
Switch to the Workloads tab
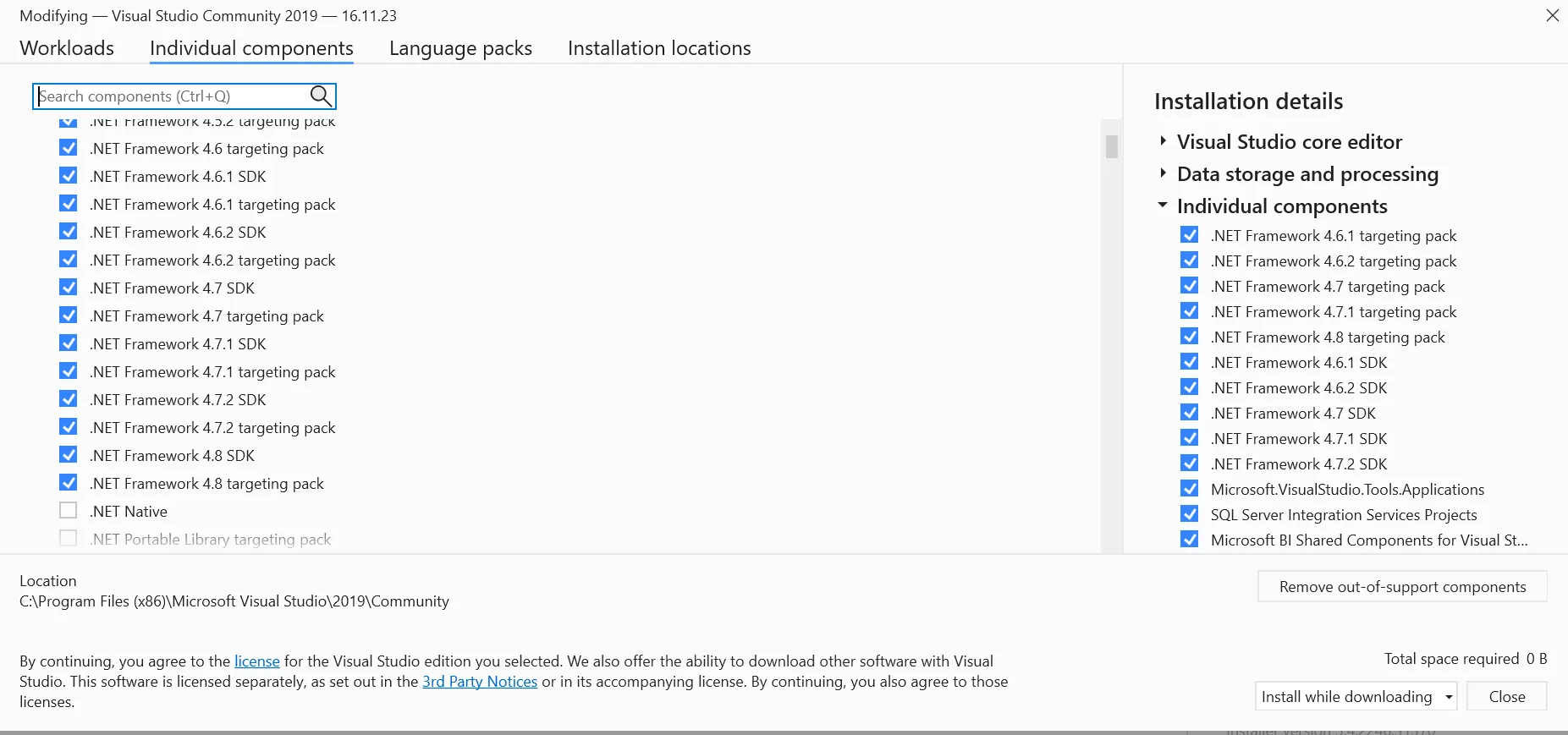[67, 48]
